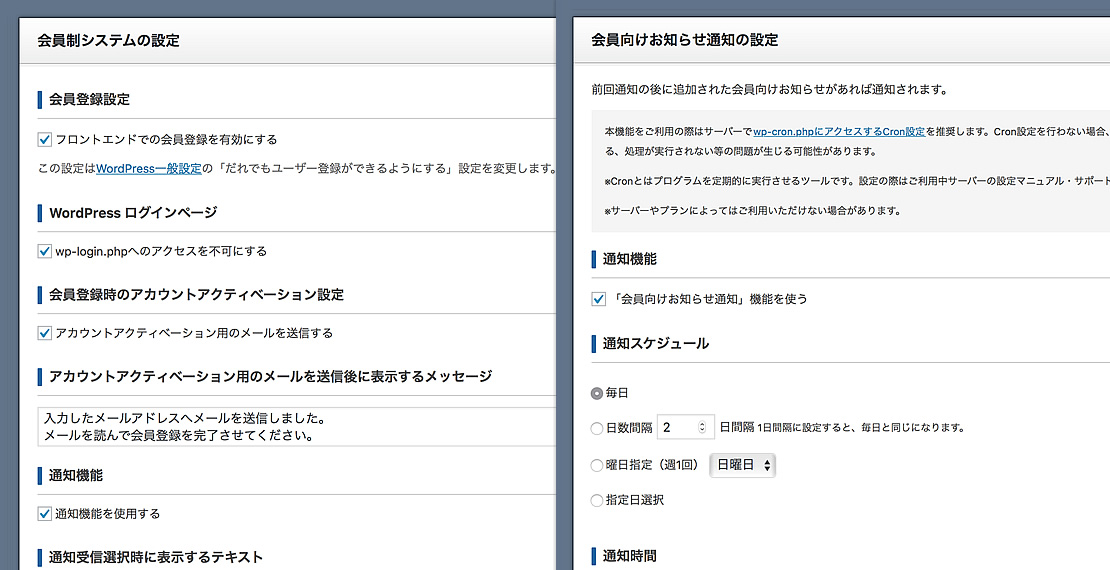Image resolution: width=1110 pixels, height=570 pixels.
Task: Uncheck フロントエンドでの会員登録を有効にする checkbox
Action: click(x=45, y=139)
